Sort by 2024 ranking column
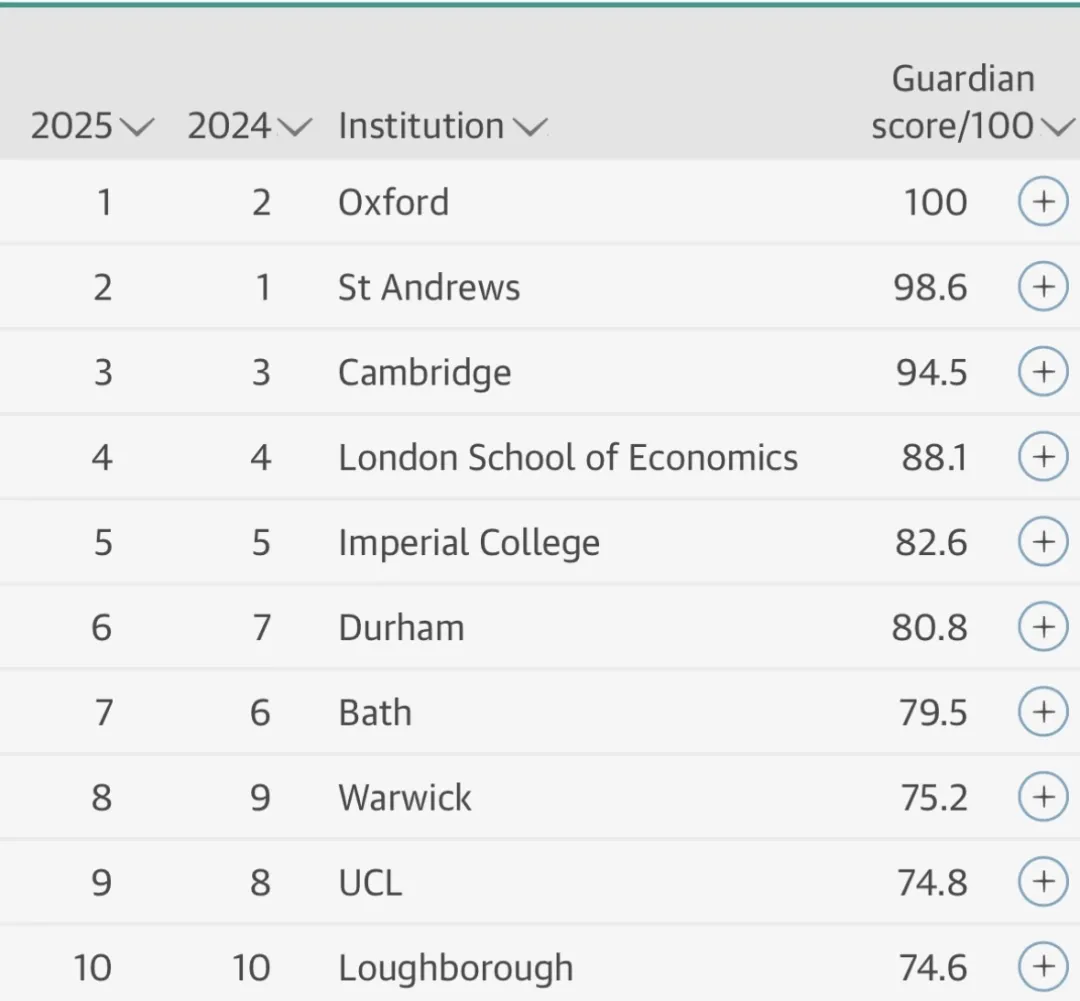Screen dimensions: 1080x1001 [249, 127]
